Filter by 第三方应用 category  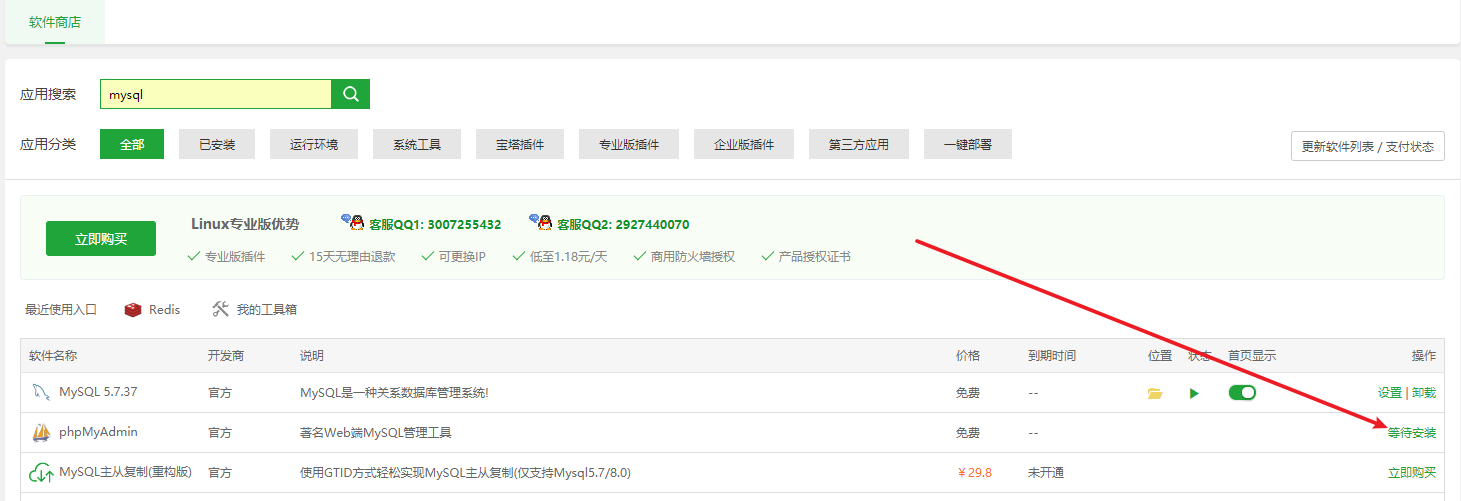point(859,145)
